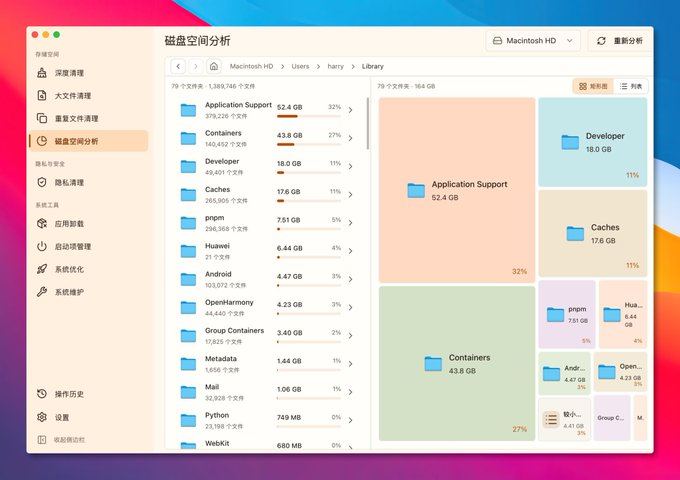
Task: Open the Macintosh HD disk dropdown
Action: (x=533, y=41)
